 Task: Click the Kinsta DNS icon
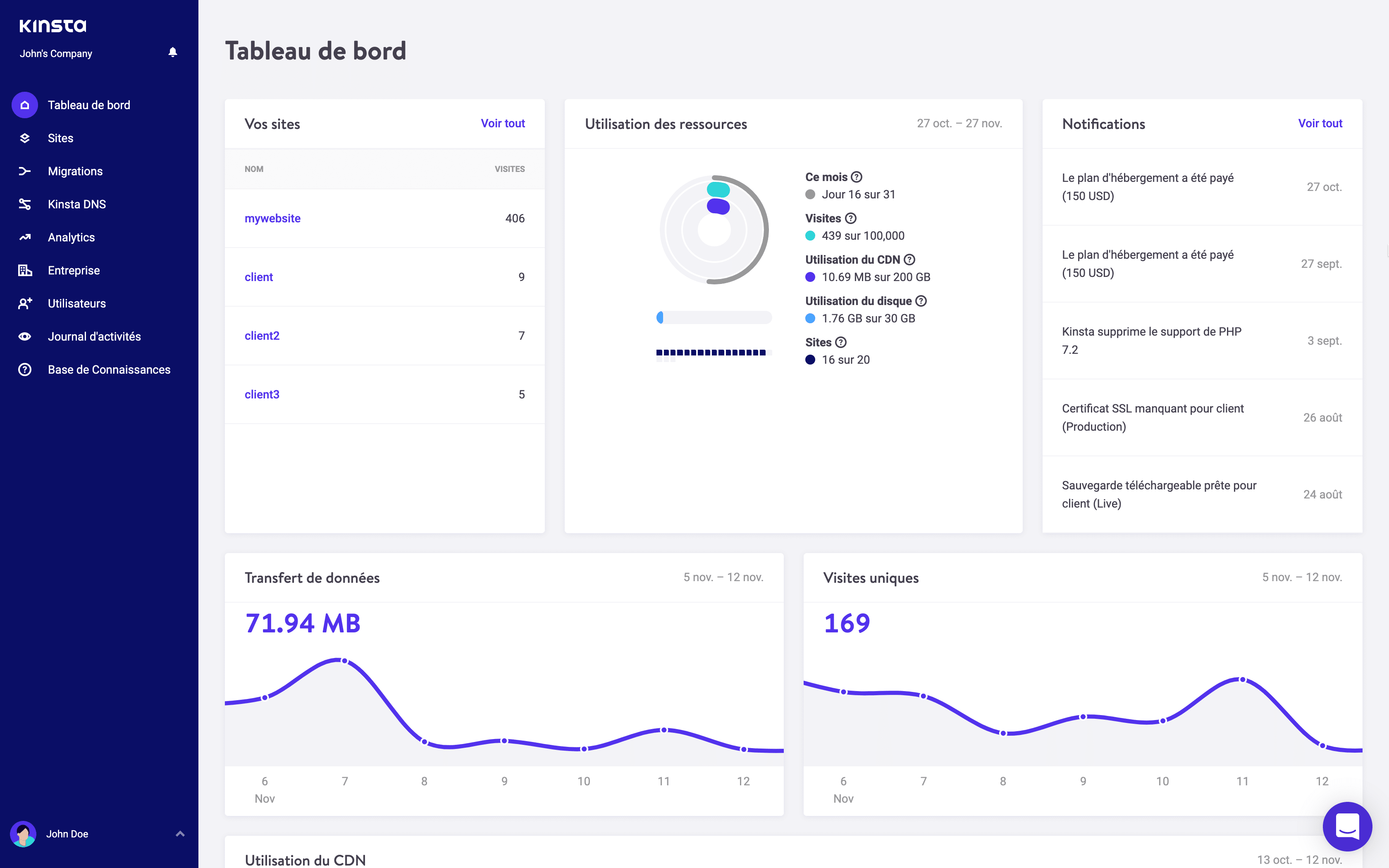tap(25, 204)
